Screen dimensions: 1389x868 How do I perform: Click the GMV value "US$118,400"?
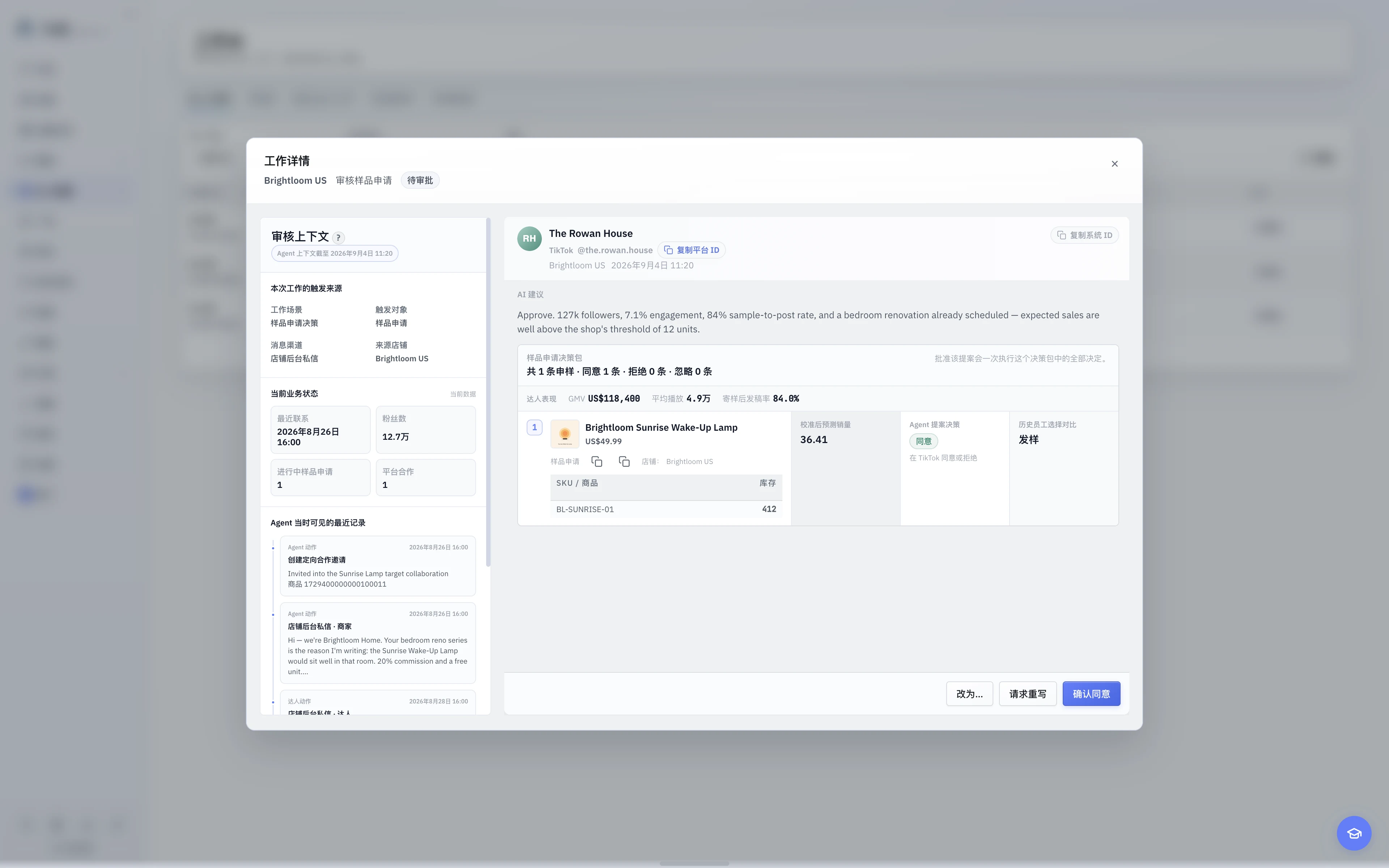[x=613, y=399]
